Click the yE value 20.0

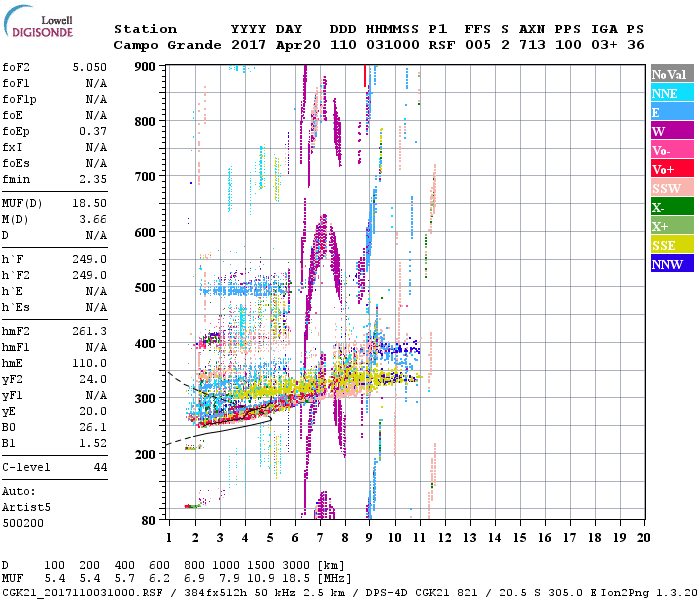93,411
